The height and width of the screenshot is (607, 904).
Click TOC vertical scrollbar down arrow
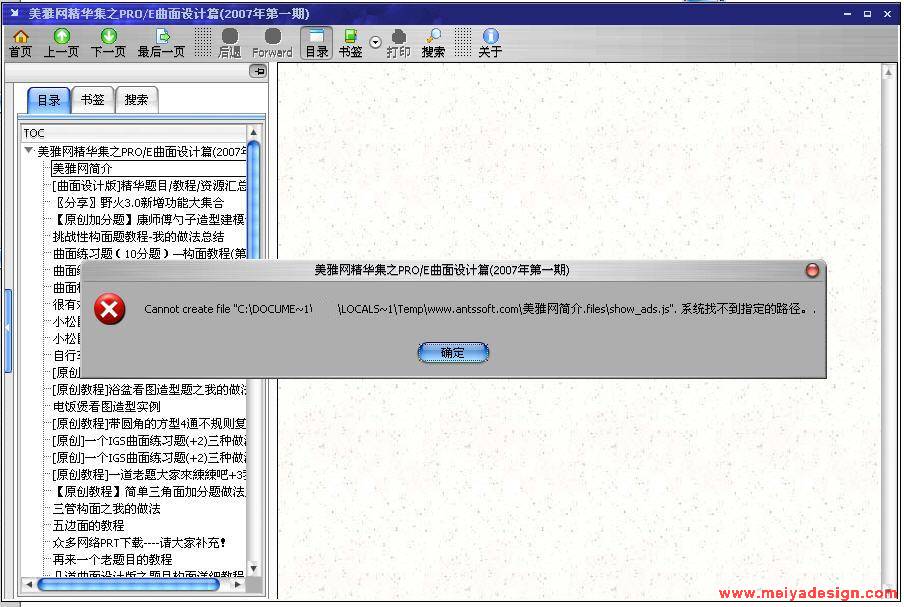[x=254, y=568]
